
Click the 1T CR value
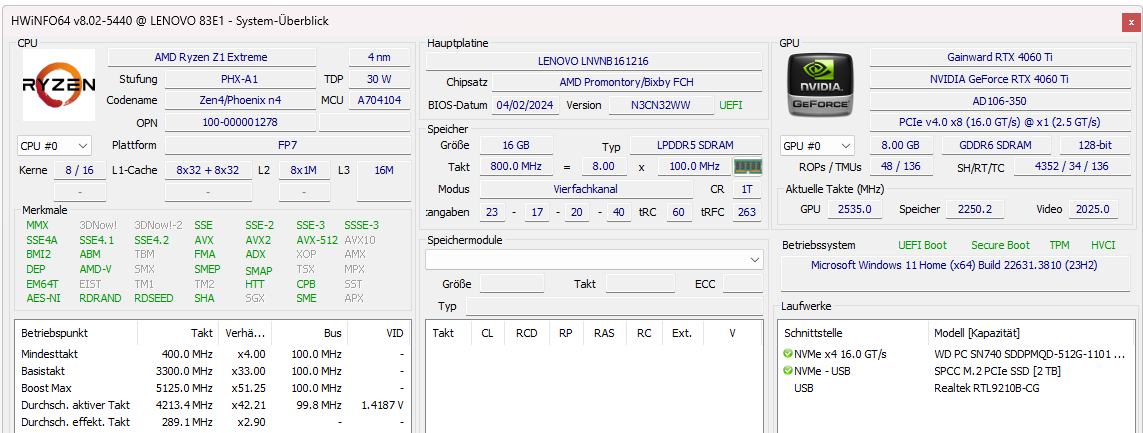[747, 189]
